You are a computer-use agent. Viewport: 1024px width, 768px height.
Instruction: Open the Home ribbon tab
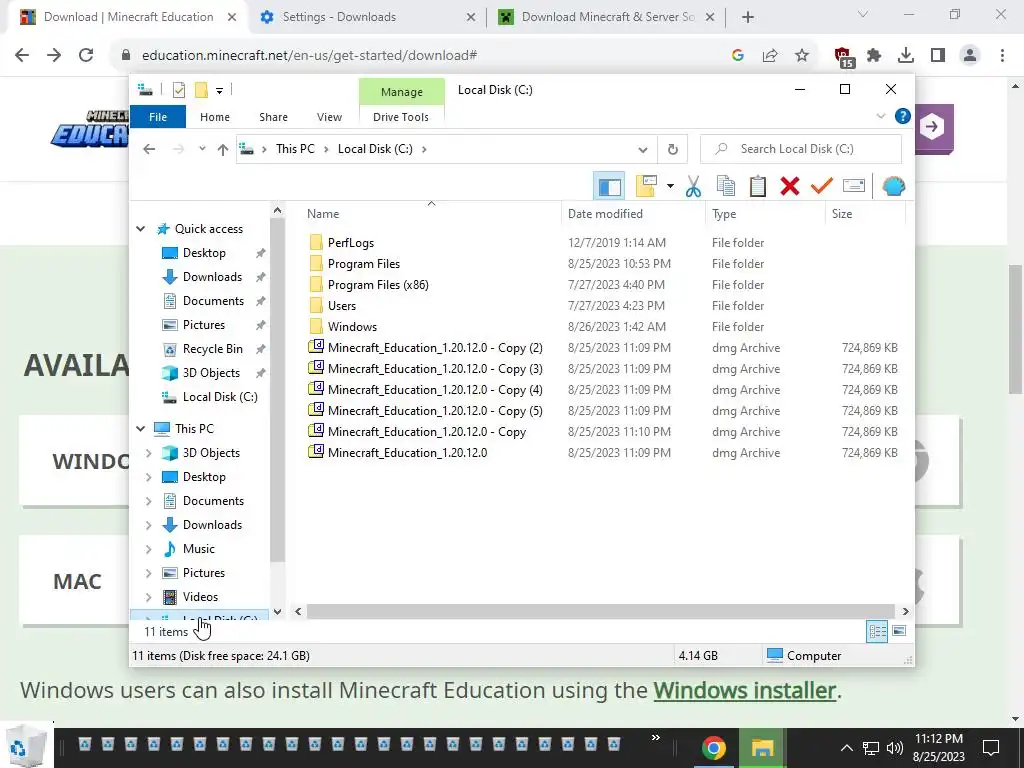coord(215,117)
